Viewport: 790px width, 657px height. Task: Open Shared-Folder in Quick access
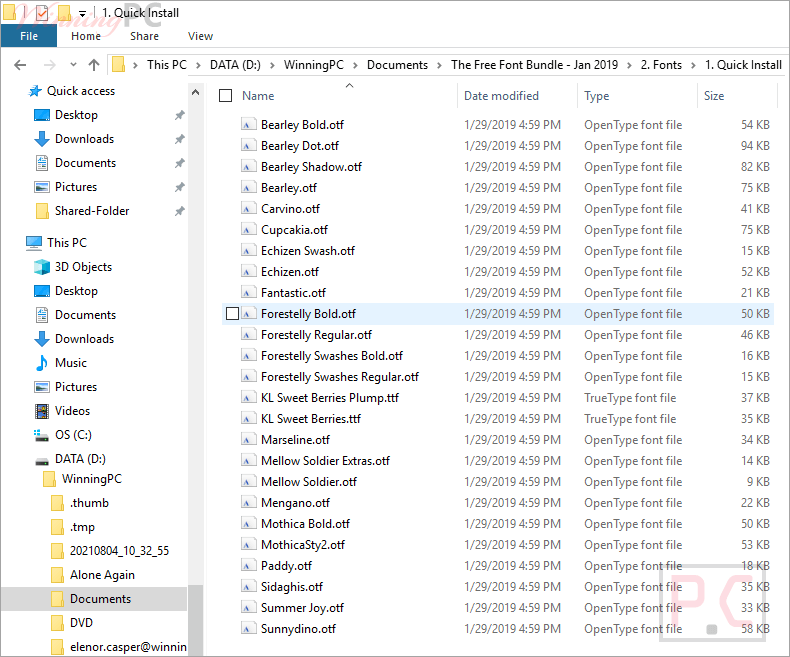pos(92,211)
